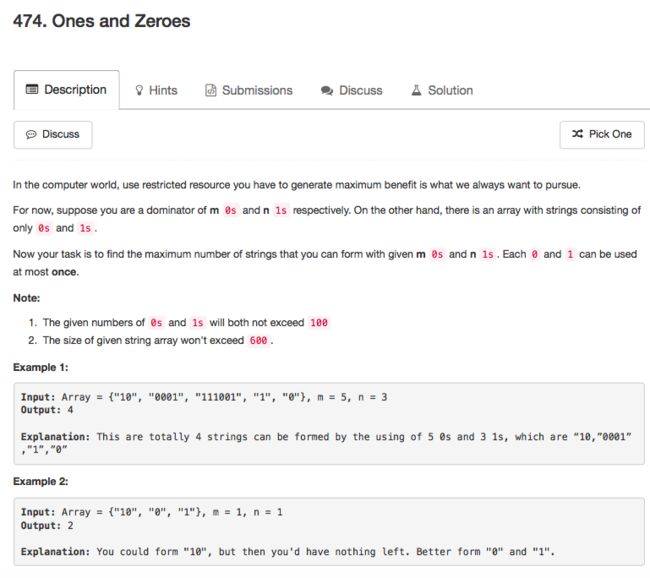
Task: Click the Note heading text
Action: [x=27, y=298]
